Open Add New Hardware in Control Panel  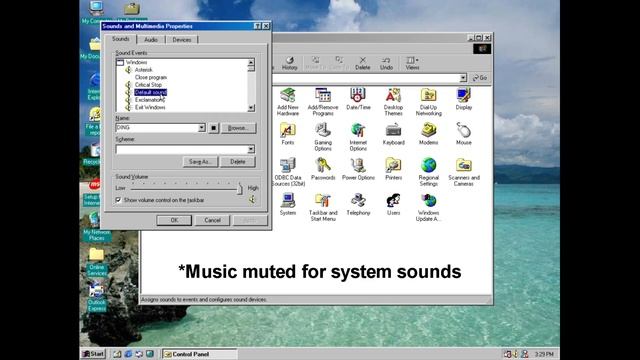click(288, 102)
